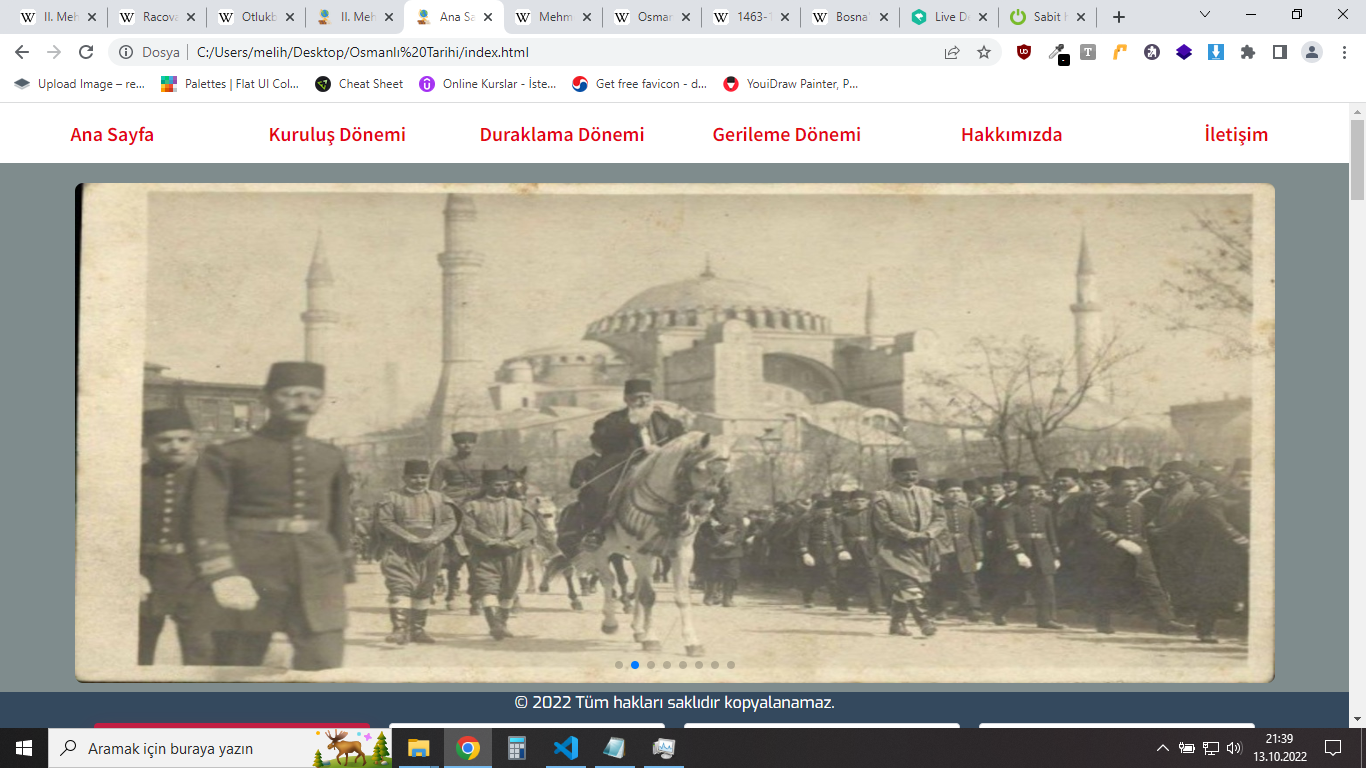
Task: Reload the current page
Action: coord(86,52)
